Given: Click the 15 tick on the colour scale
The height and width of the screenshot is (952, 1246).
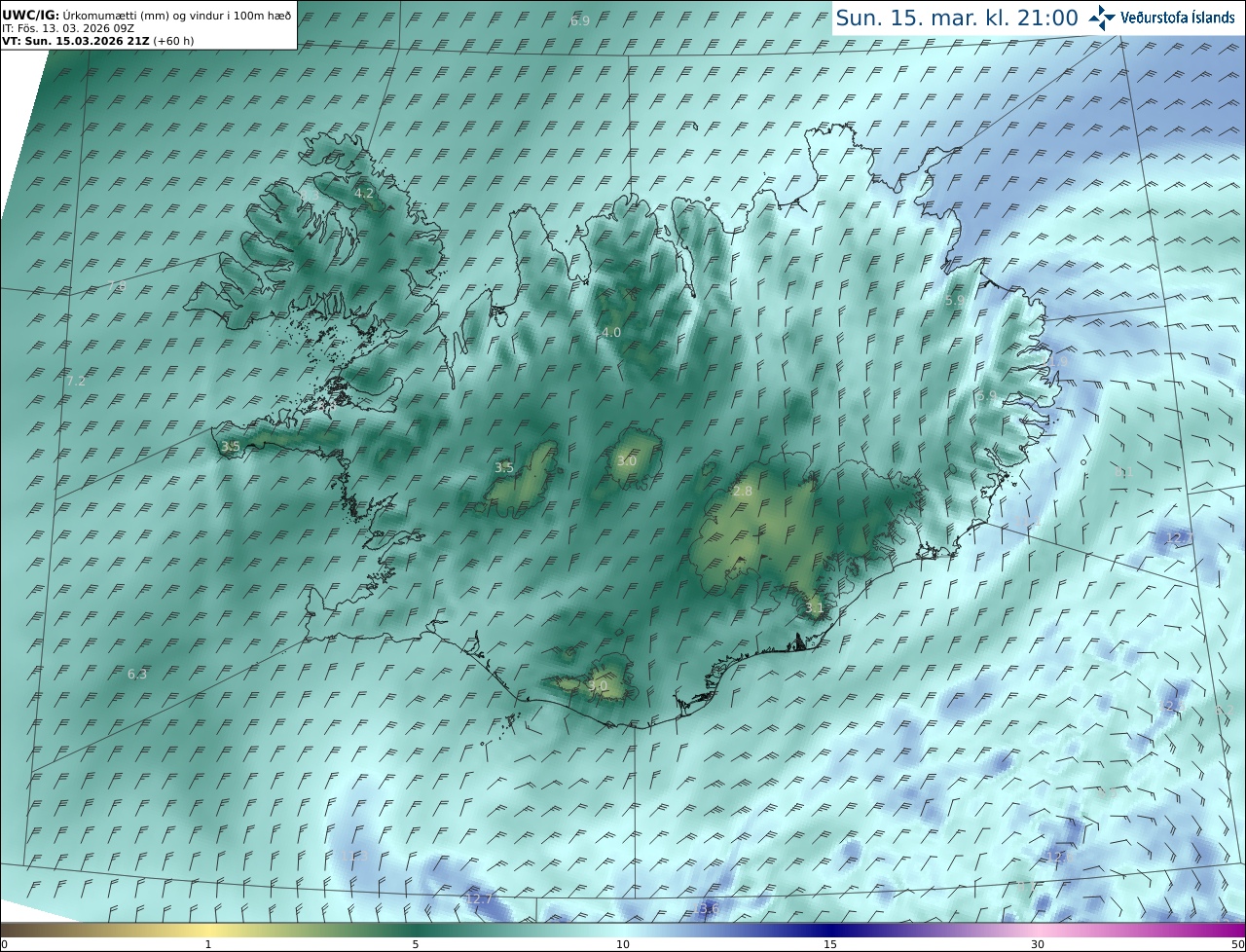Looking at the screenshot, I should pyautogui.click(x=830, y=944).
